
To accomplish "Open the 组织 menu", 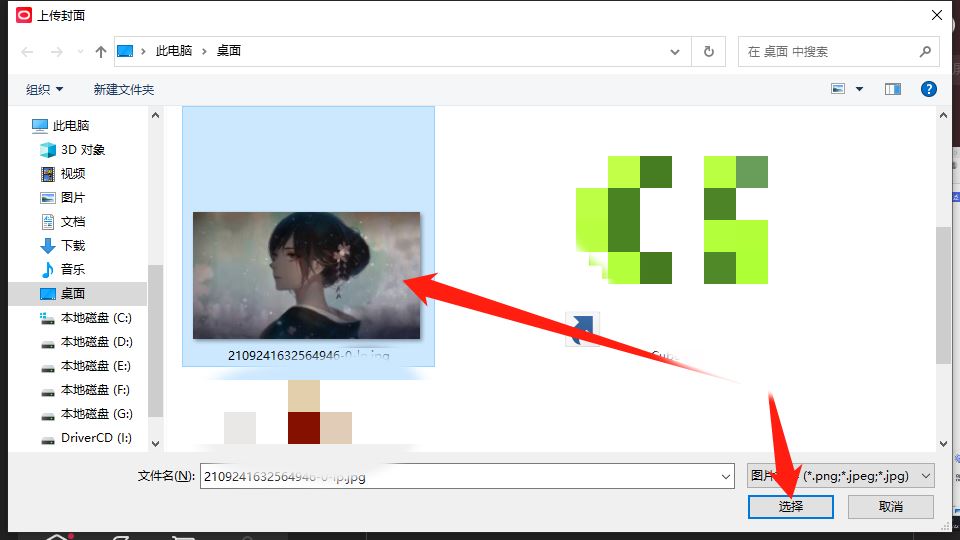I will tap(44, 89).
